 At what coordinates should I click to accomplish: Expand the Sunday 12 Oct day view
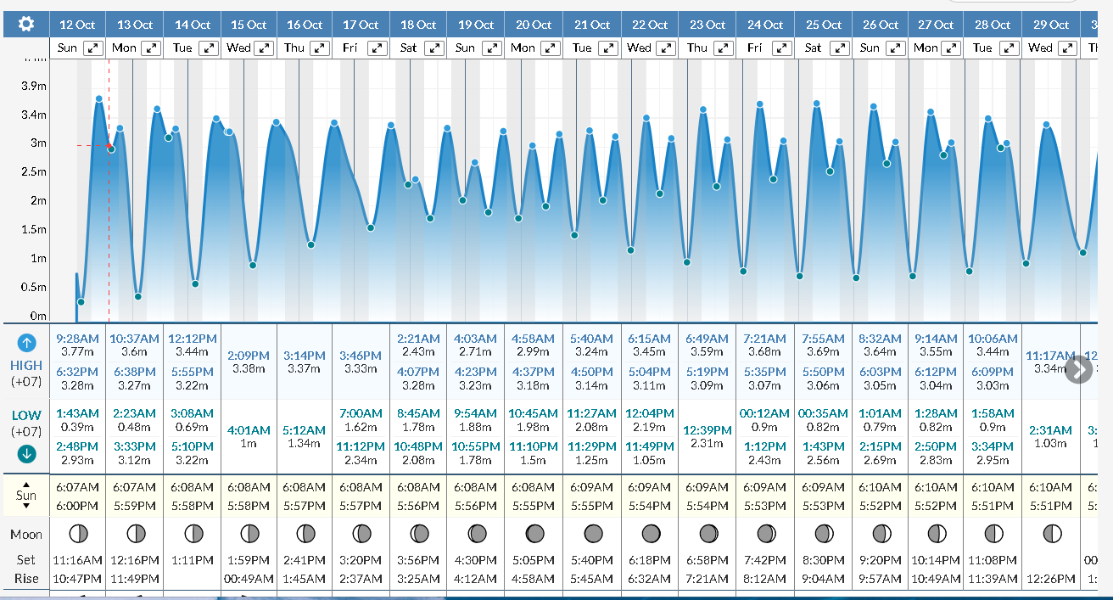tap(93, 48)
